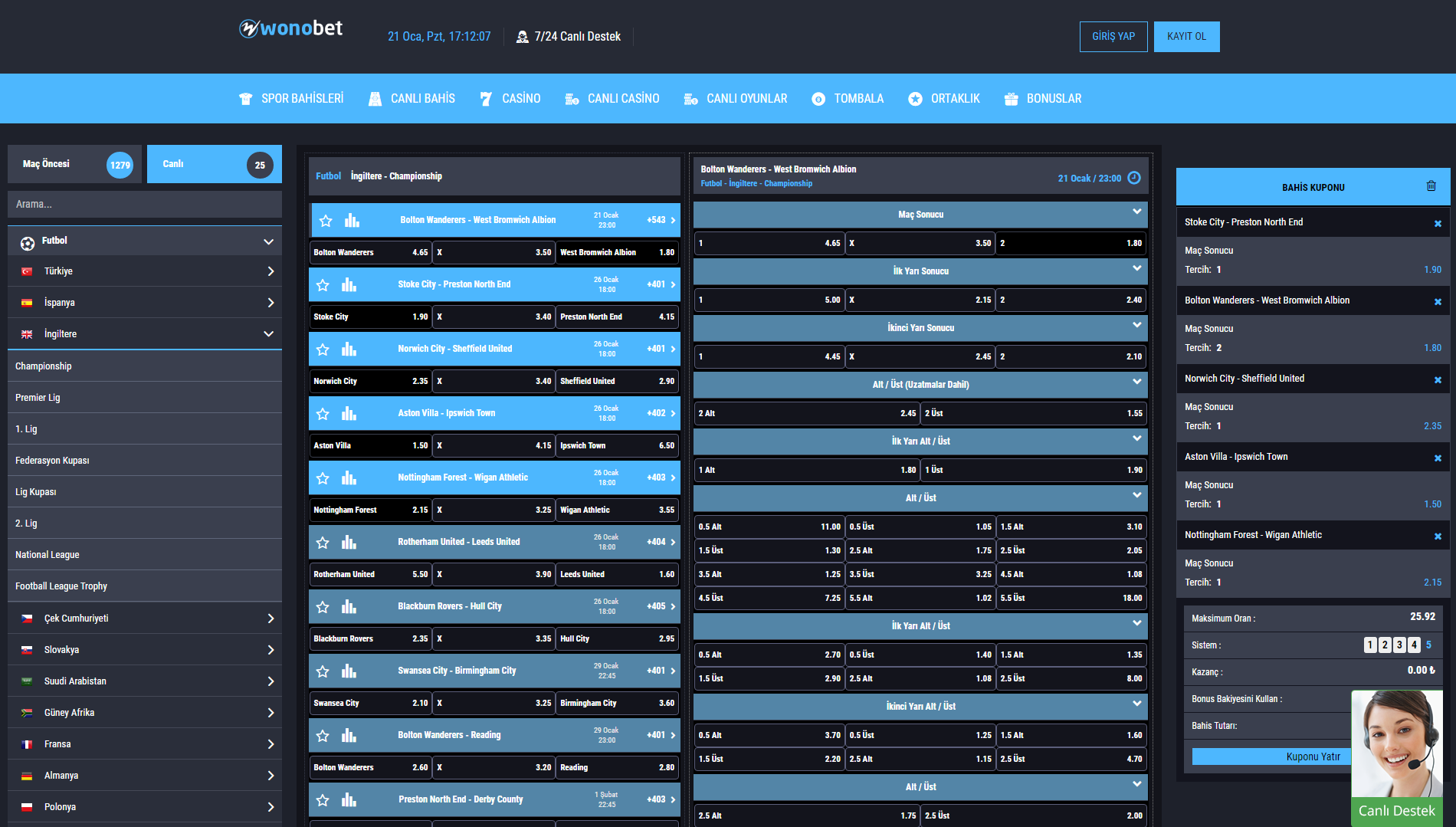Favorite the Bolton Wanderers - West Bromwich Albion match

tap(326, 221)
